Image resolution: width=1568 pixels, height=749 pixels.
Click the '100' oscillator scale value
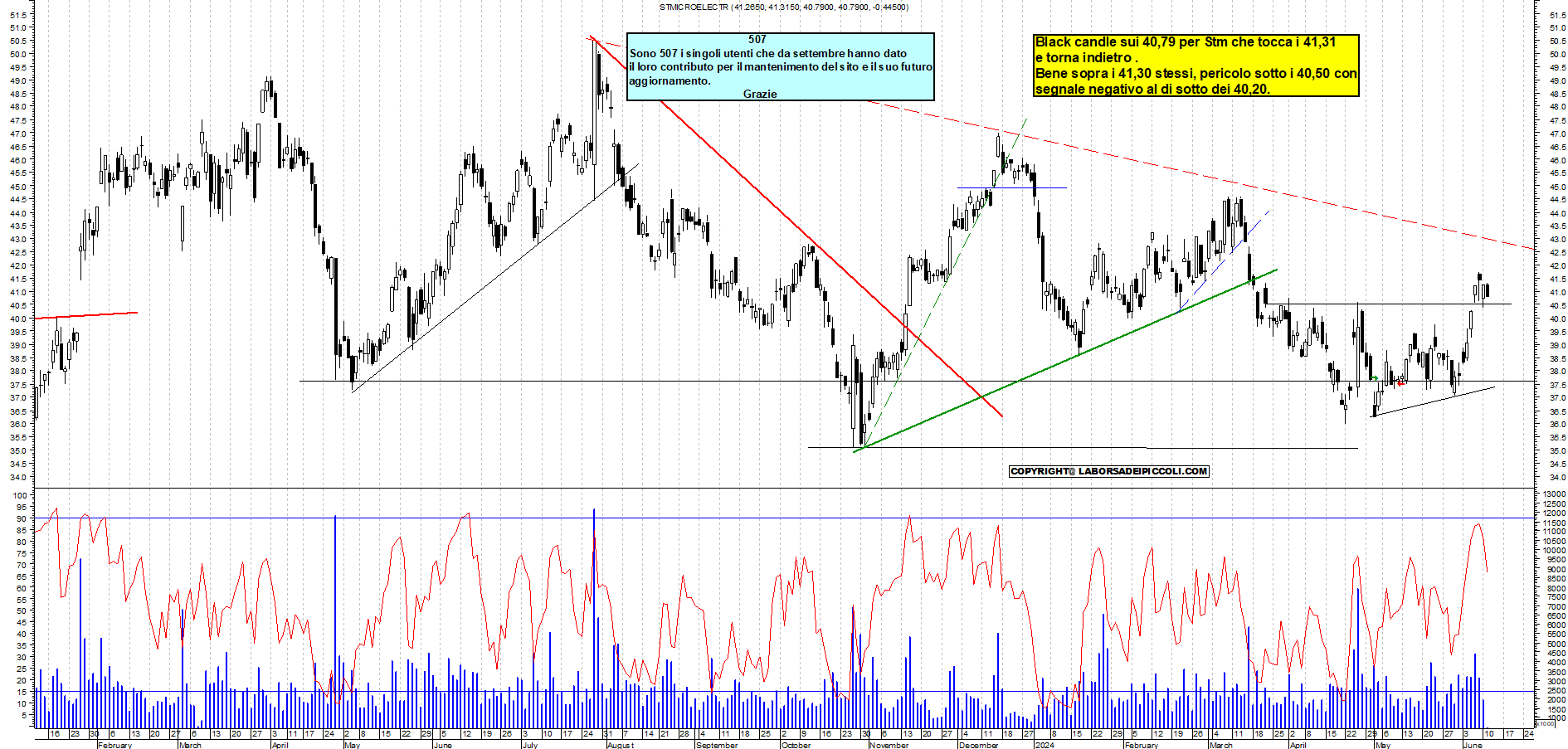point(19,494)
